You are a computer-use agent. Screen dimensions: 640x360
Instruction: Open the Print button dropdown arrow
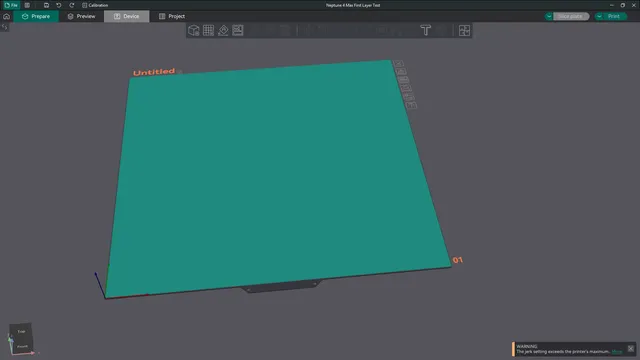pos(599,16)
